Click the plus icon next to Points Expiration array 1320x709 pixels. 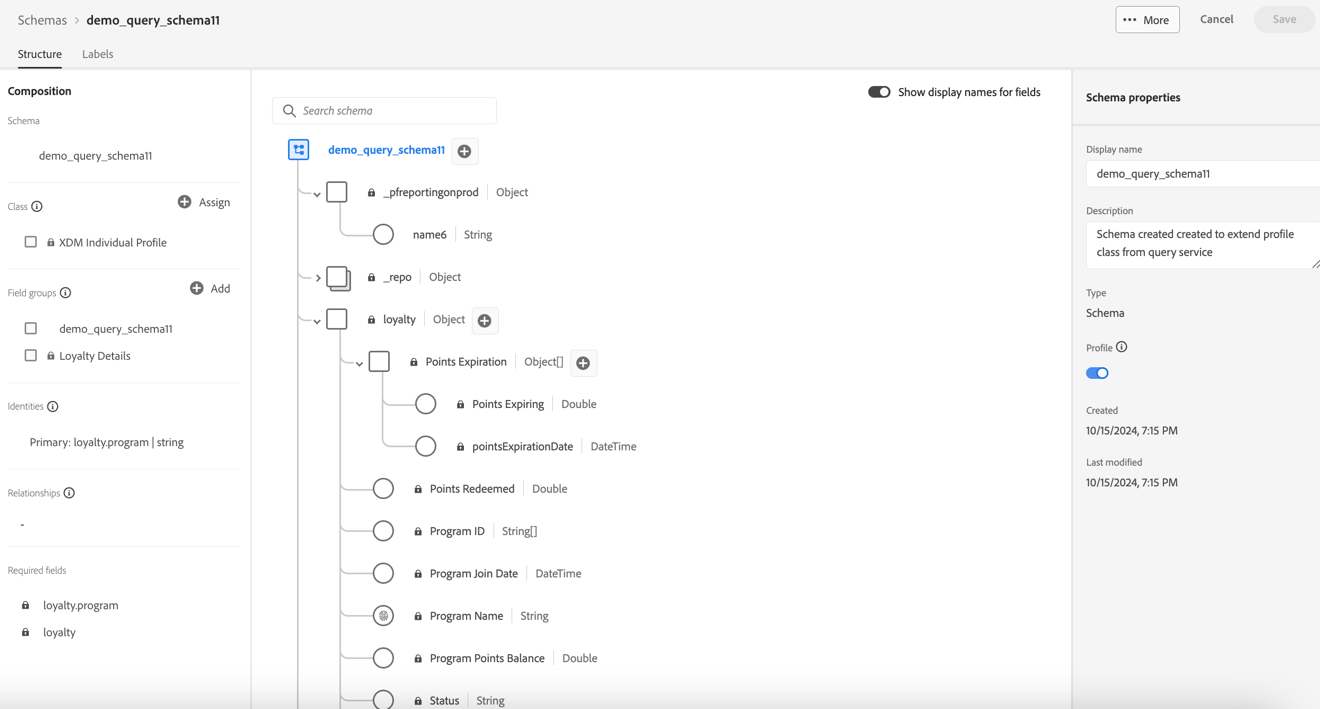coord(583,362)
